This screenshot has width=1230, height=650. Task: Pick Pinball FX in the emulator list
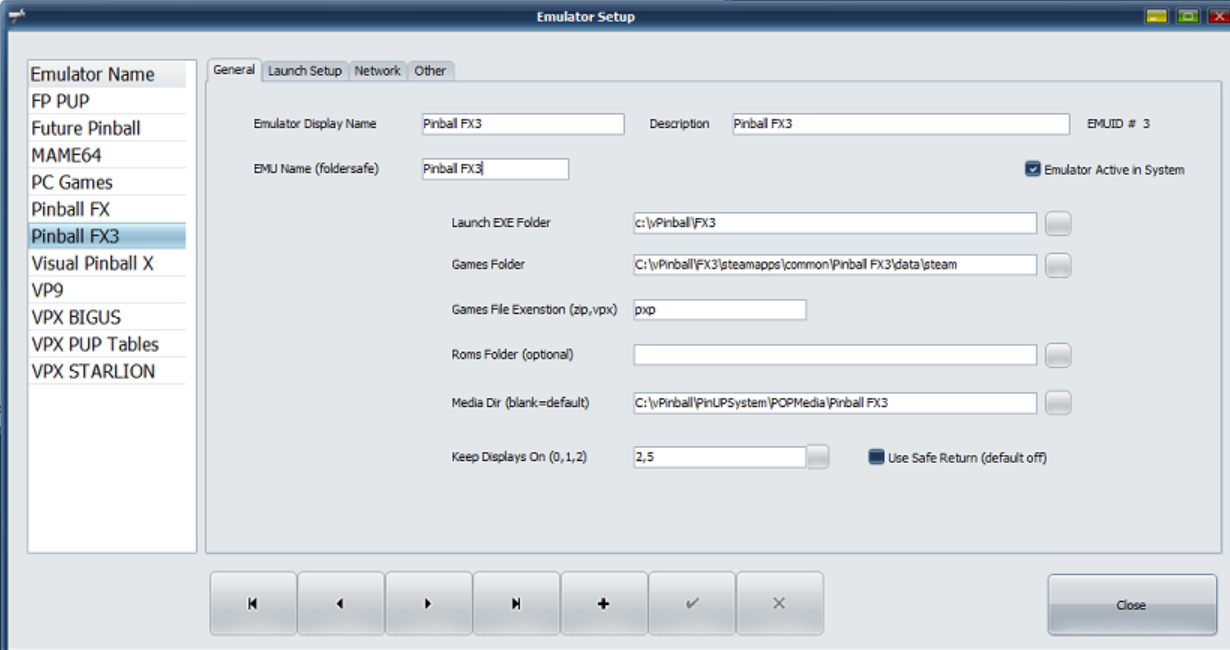[x=107, y=209]
